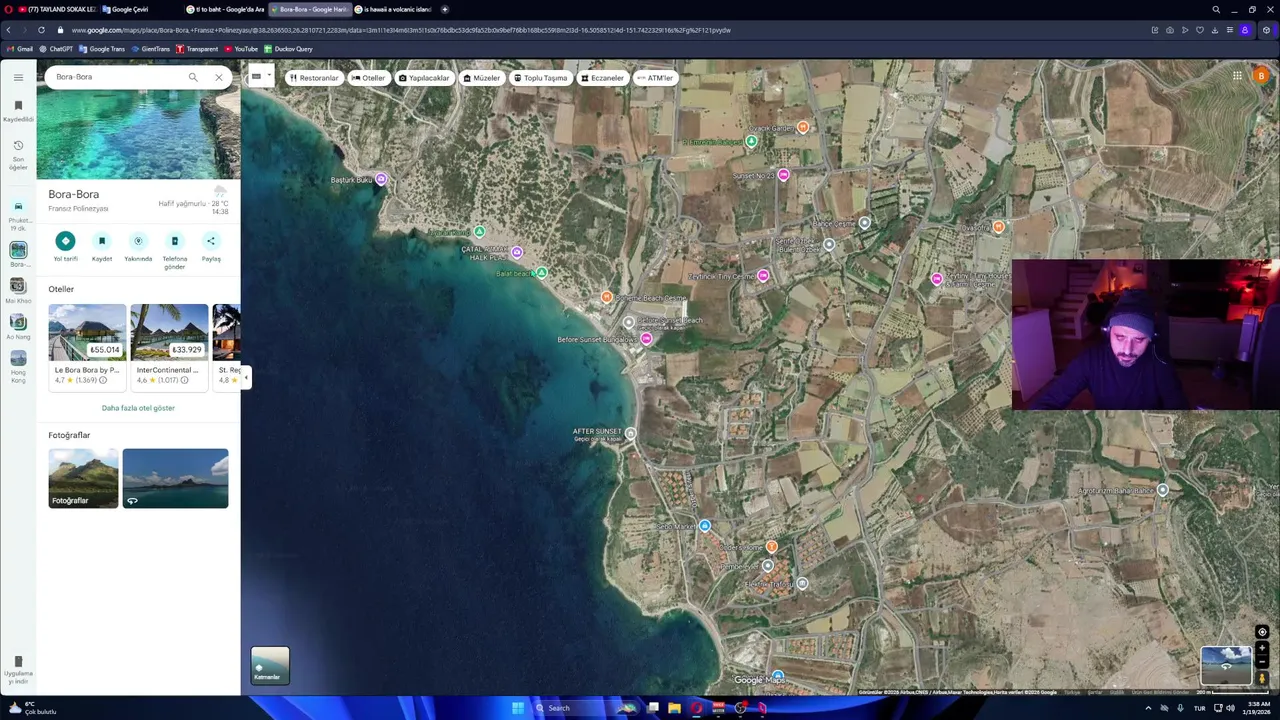Screen dimensions: 1280x720
Task: Open Windows Start menu
Action: coord(517,708)
